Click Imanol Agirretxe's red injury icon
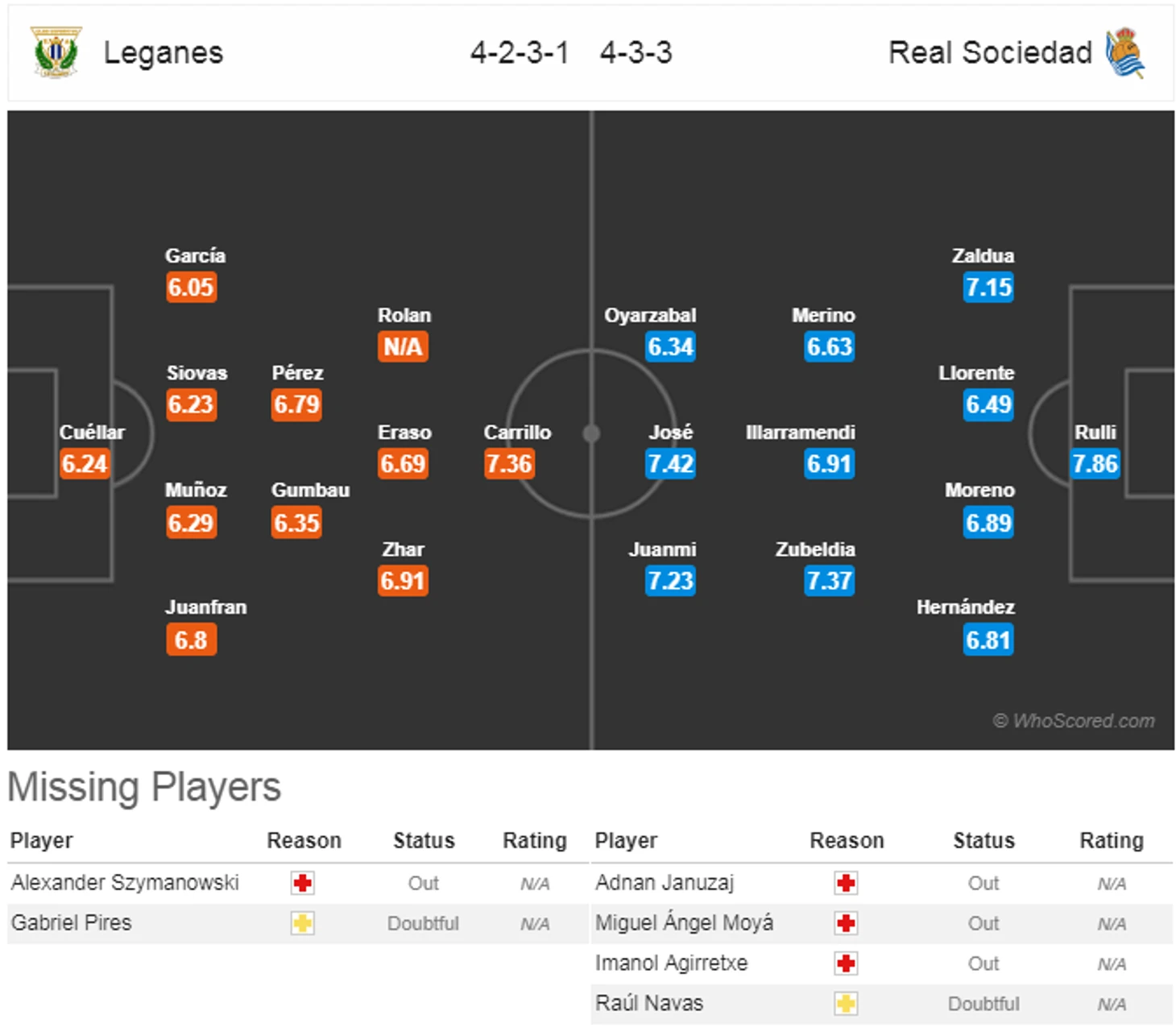This screenshot has height=1036, width=1176. click(846, 963)
